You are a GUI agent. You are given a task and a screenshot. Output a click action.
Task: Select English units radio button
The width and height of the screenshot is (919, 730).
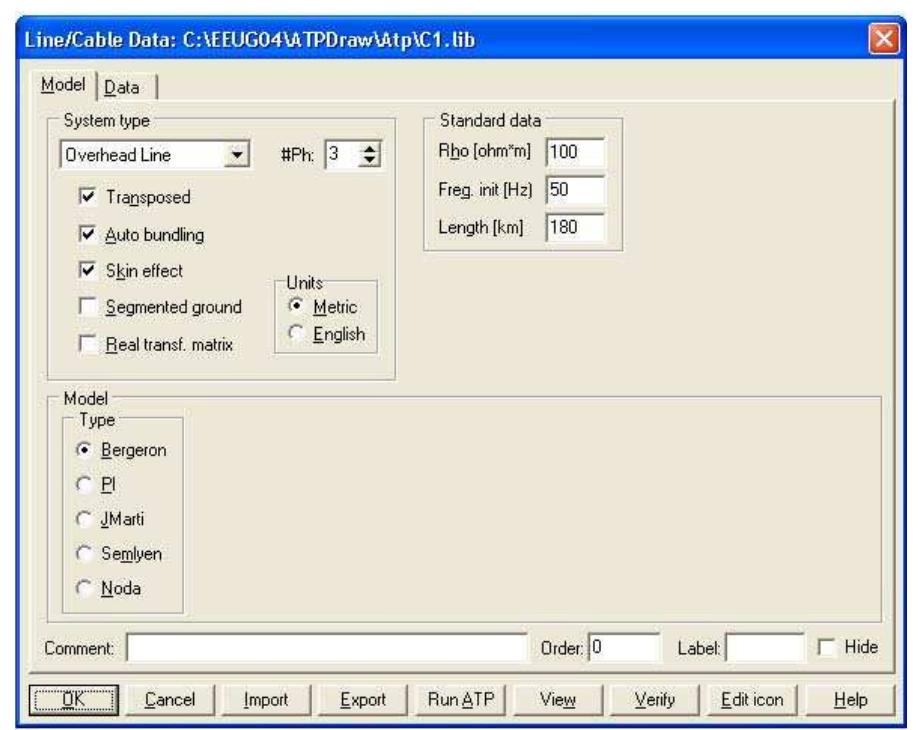tap(297, 333)
